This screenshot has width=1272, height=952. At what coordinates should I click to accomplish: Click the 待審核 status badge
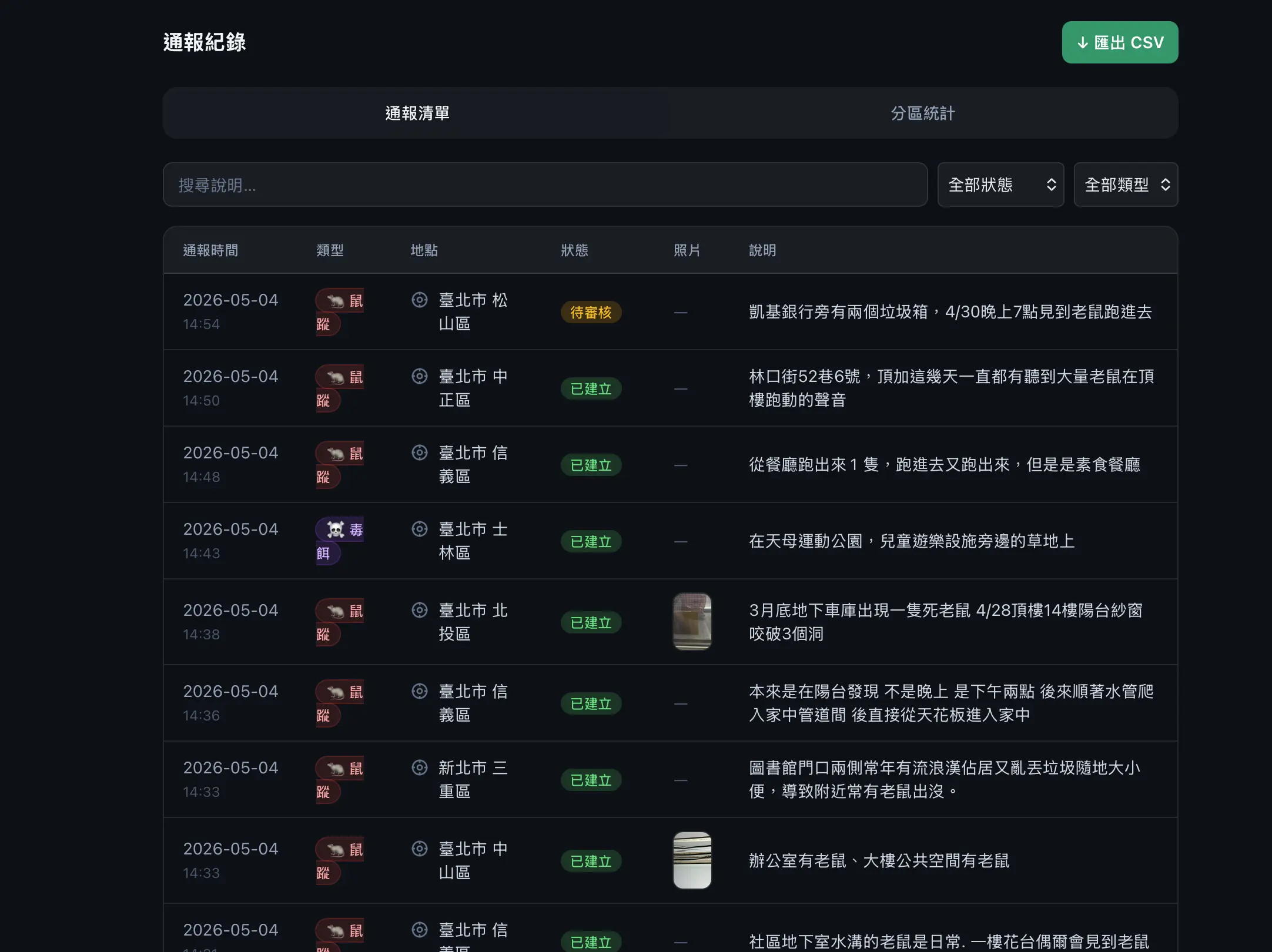[x=591, y=312]
